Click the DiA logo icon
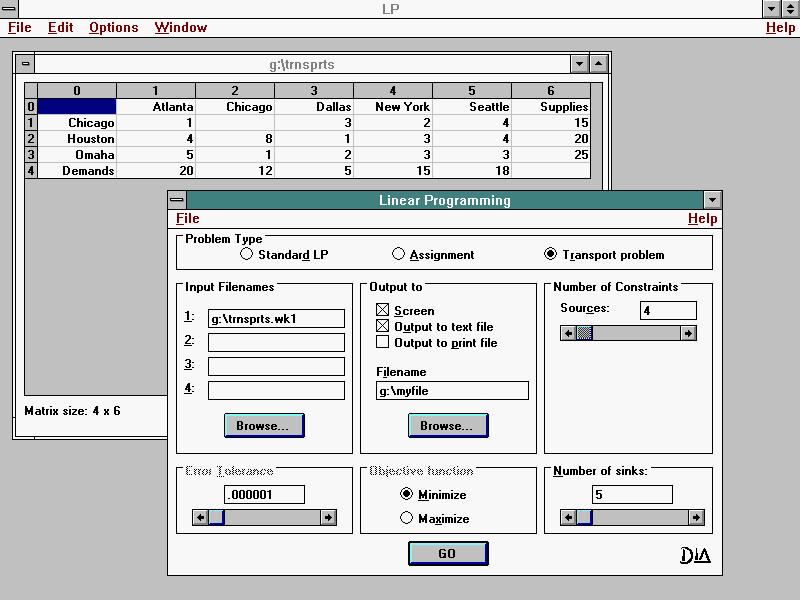This screenshot has width=800, height=600. tap(695, 555)
